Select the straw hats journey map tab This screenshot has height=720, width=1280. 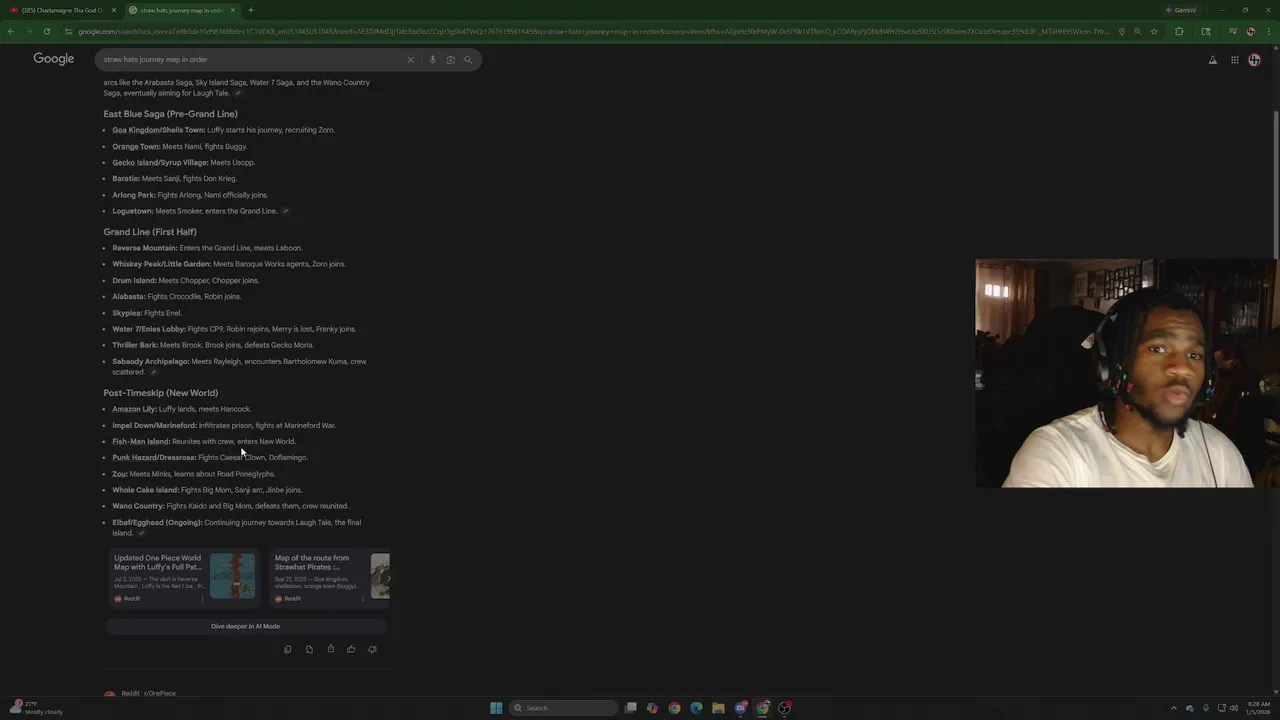click(x=180, y=10)
